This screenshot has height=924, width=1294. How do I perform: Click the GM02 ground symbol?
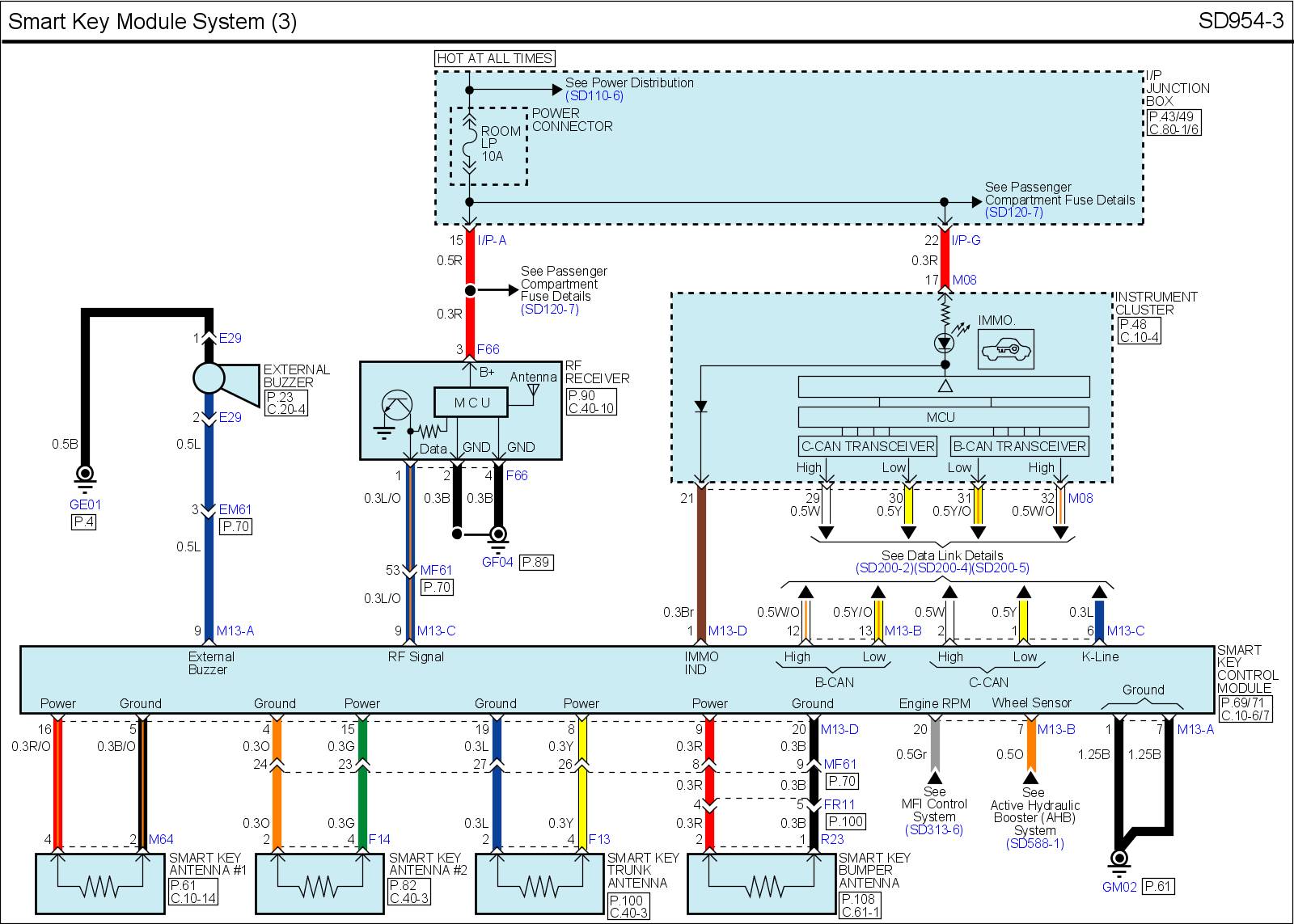coord(1119,860)
